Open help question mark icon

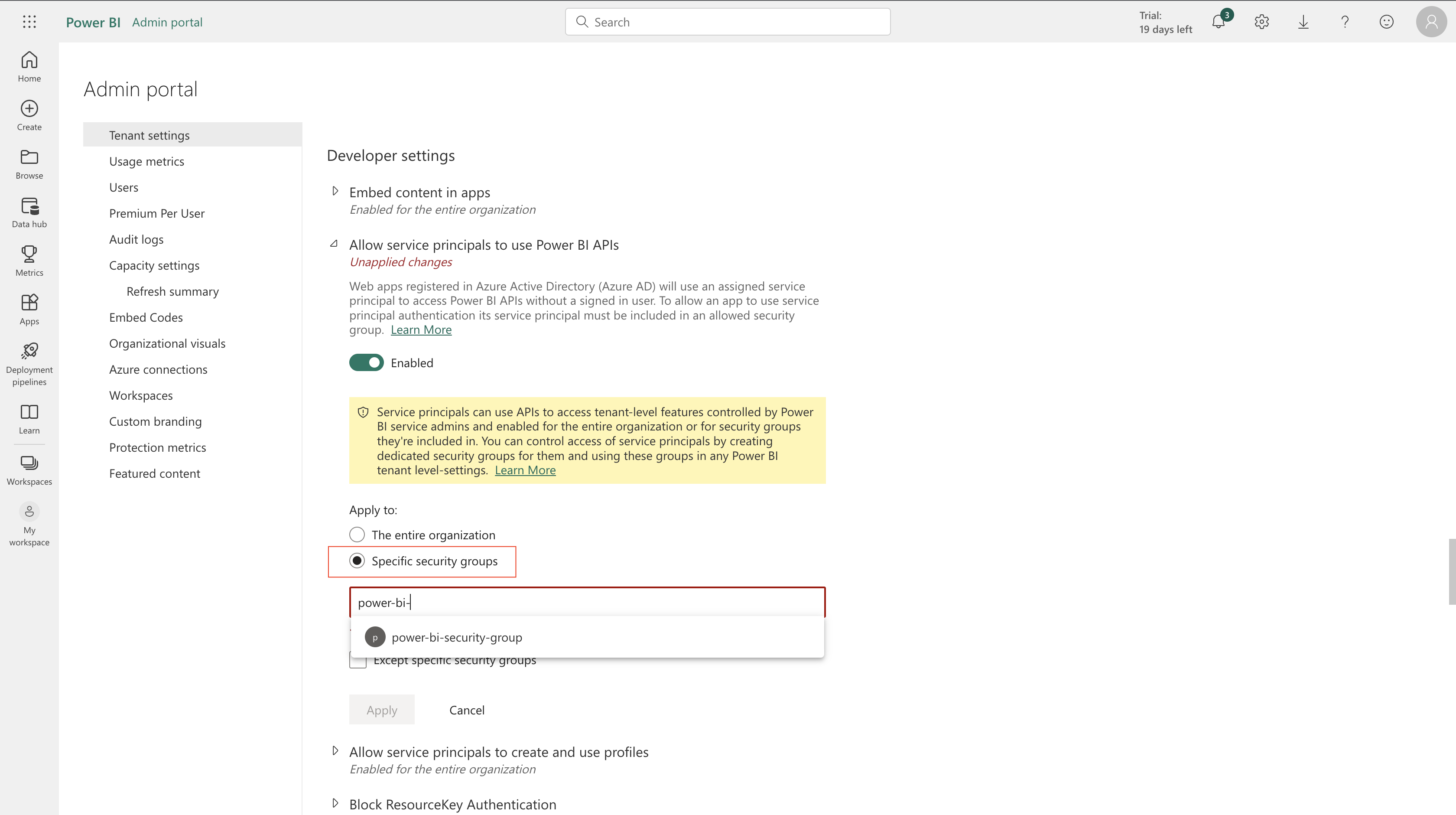(1345, 22)
